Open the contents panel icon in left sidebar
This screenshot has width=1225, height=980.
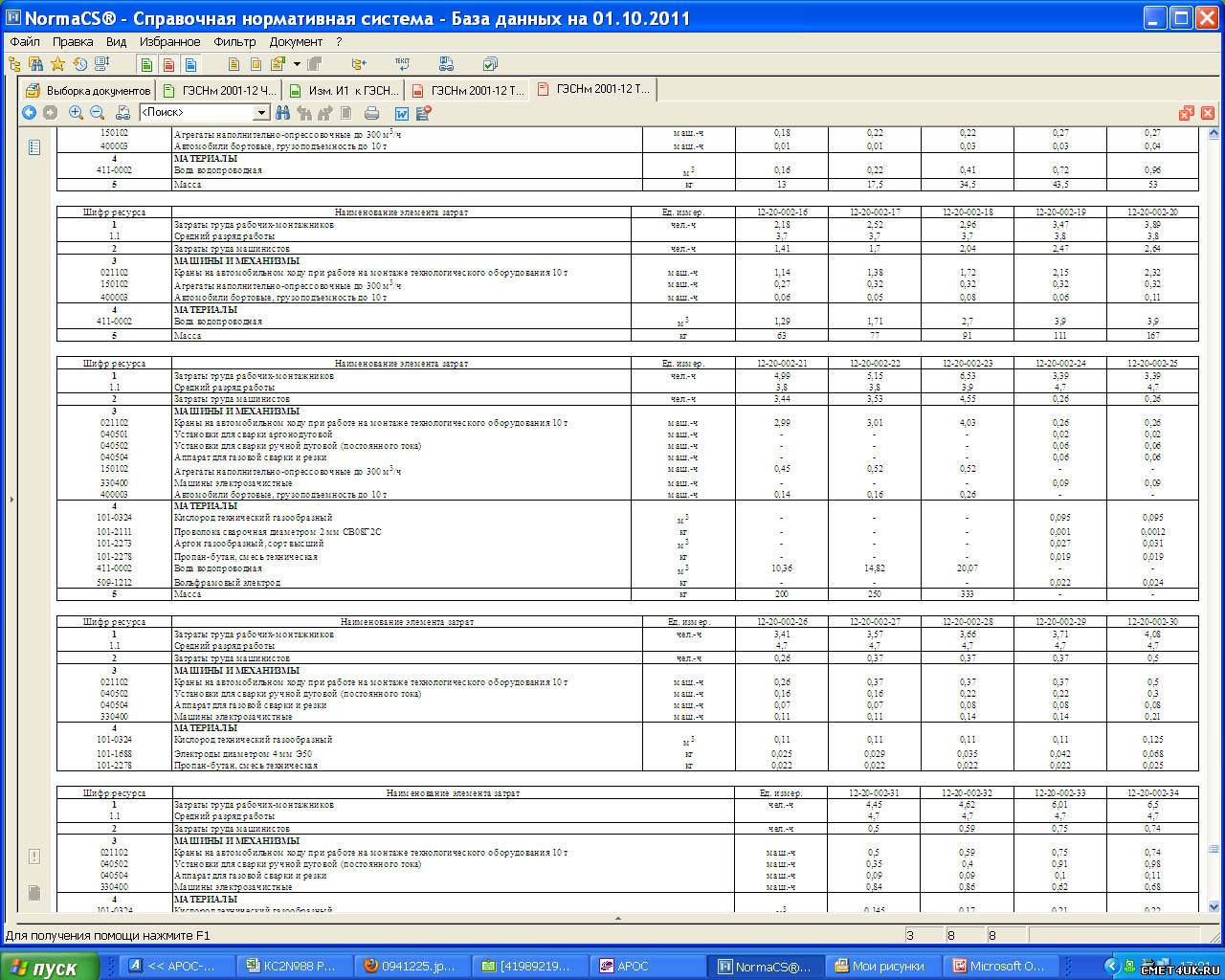(x=34, y=147)
